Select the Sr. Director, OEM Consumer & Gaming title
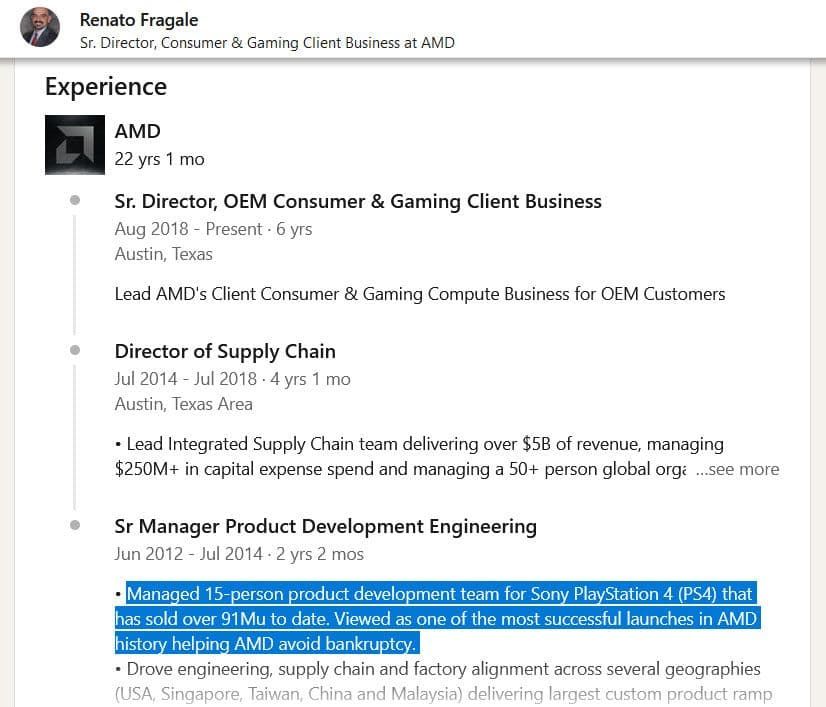The image size is (826, 707). [x=358, y=201]
